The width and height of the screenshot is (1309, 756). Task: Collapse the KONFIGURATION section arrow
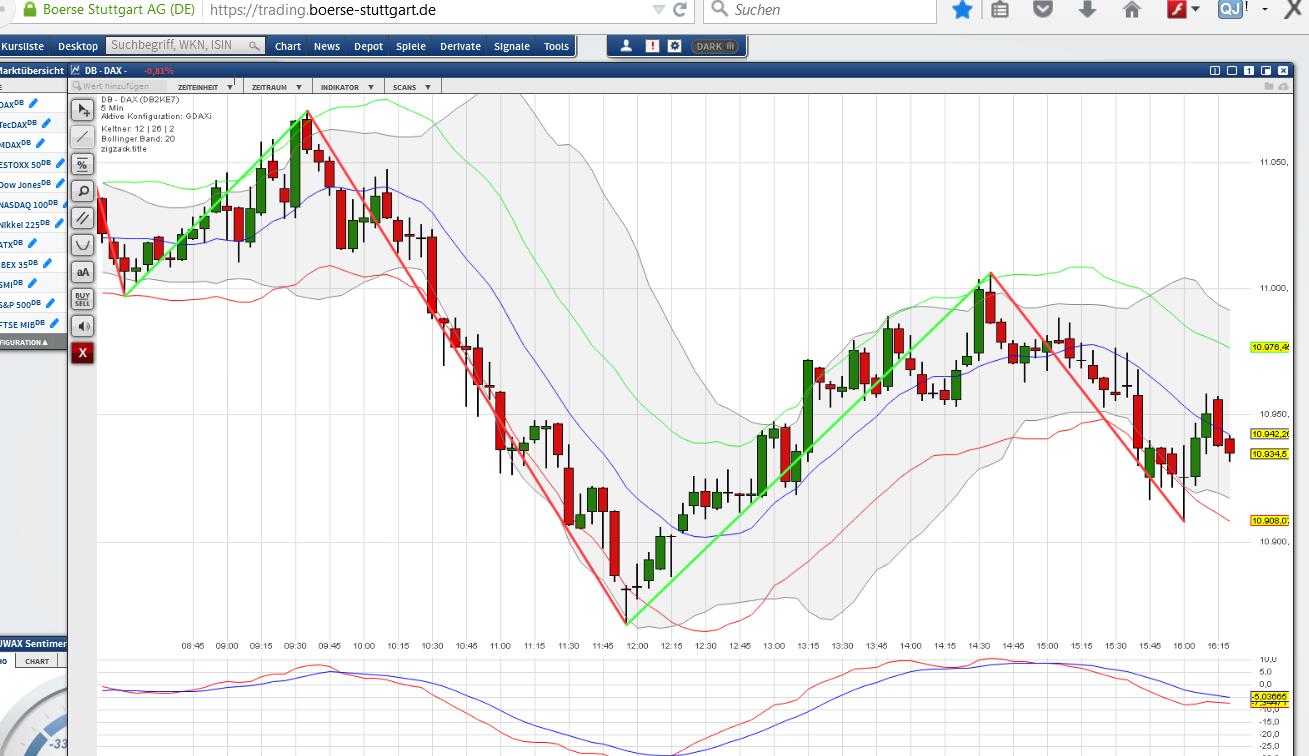point(44,343)
